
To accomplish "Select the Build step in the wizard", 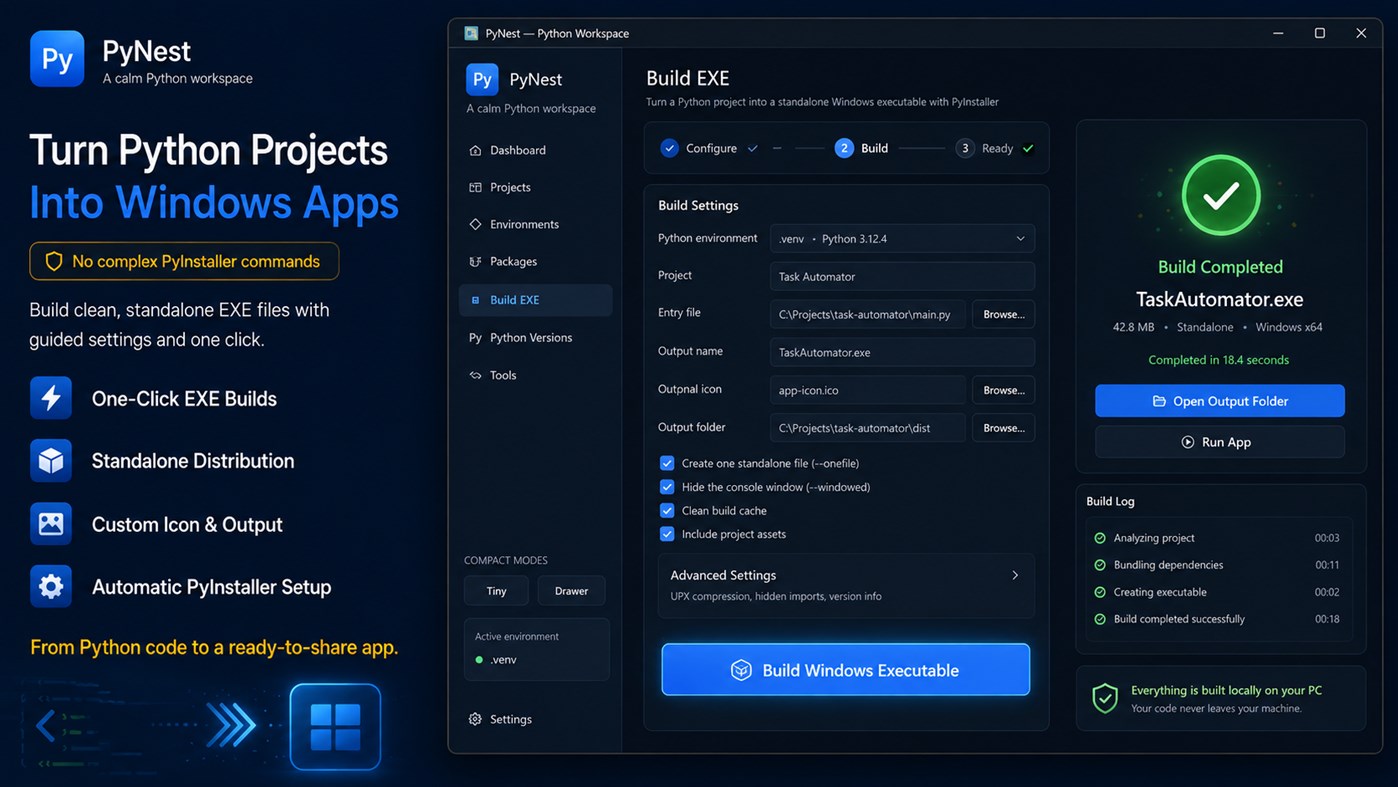I will (862, 148).
